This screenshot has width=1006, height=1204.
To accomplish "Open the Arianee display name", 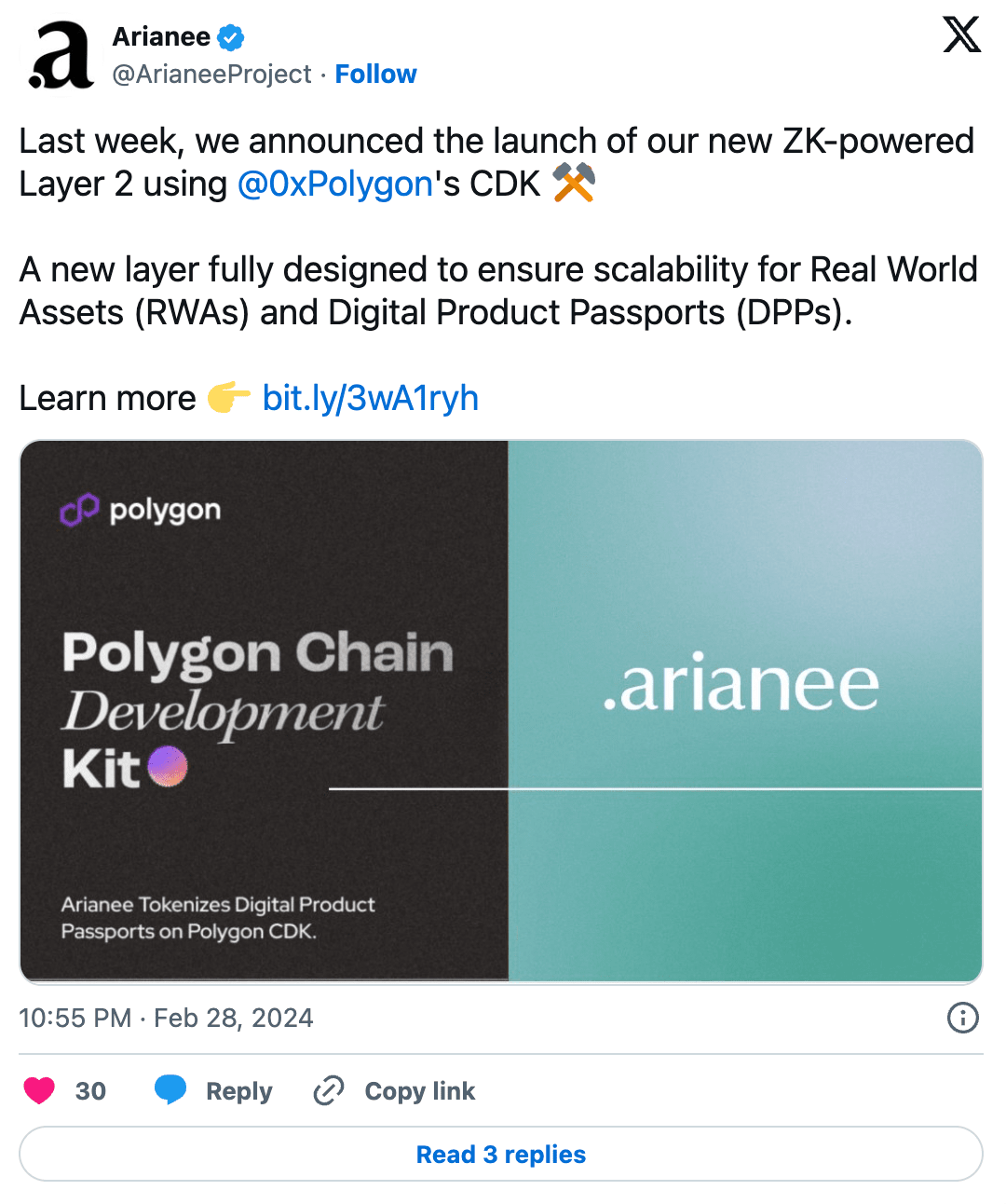I will click(161, 37).
